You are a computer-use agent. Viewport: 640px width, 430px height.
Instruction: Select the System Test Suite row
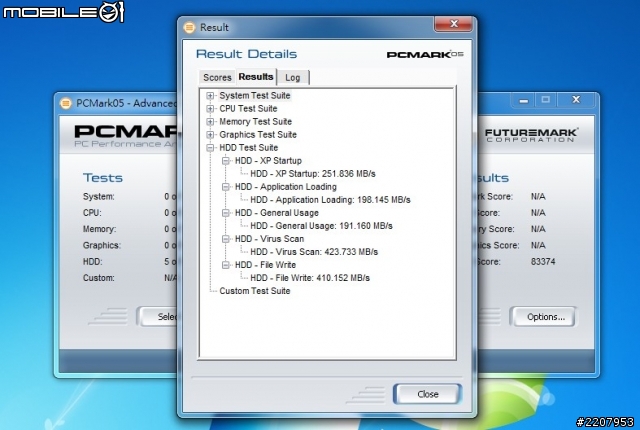[x=255, y=96]
